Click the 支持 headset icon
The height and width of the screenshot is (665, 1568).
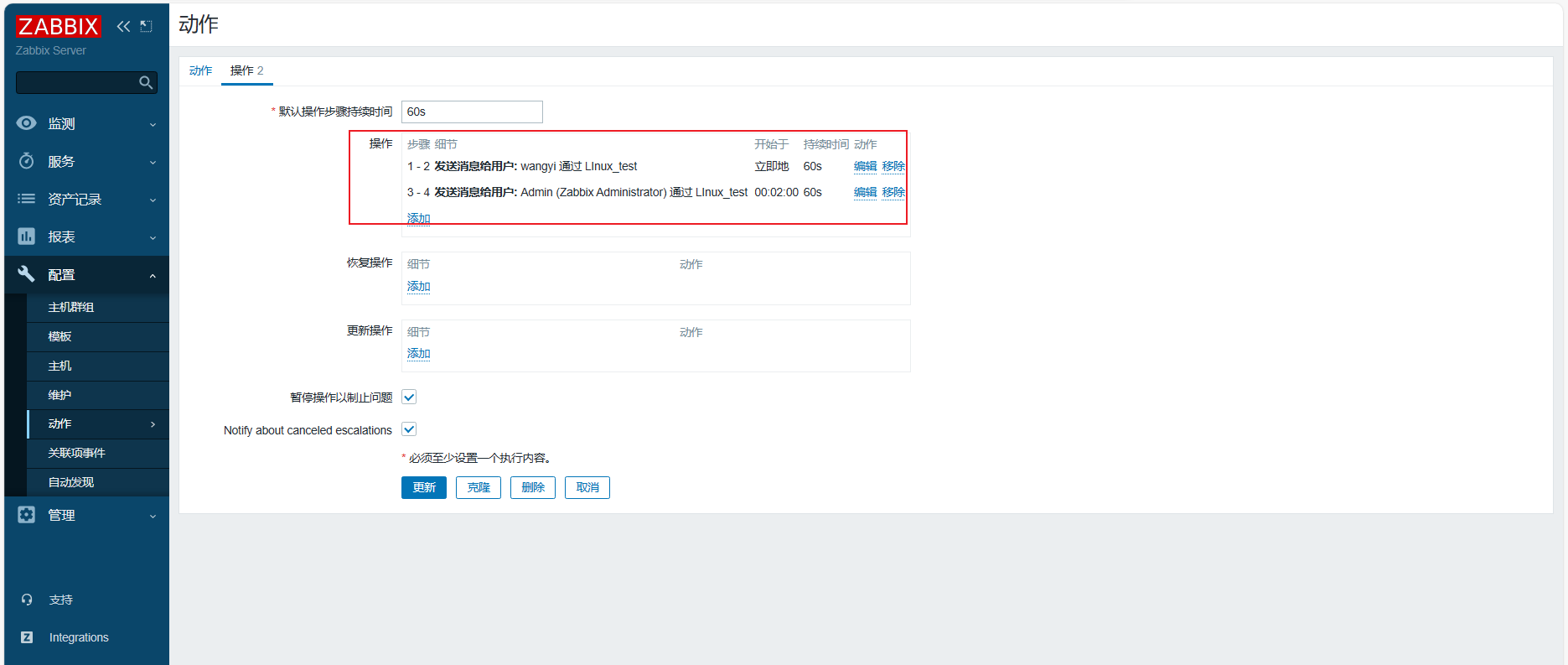point(27,600)
